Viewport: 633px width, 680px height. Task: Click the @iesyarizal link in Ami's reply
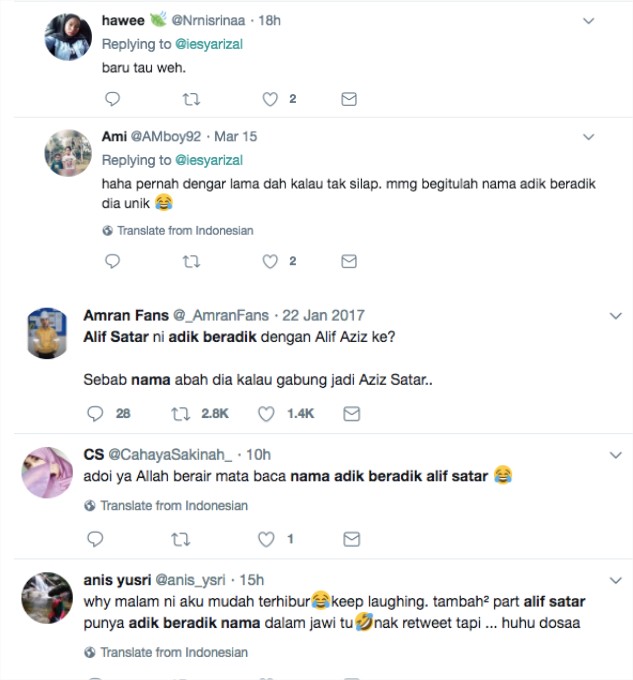click(209, 160)
